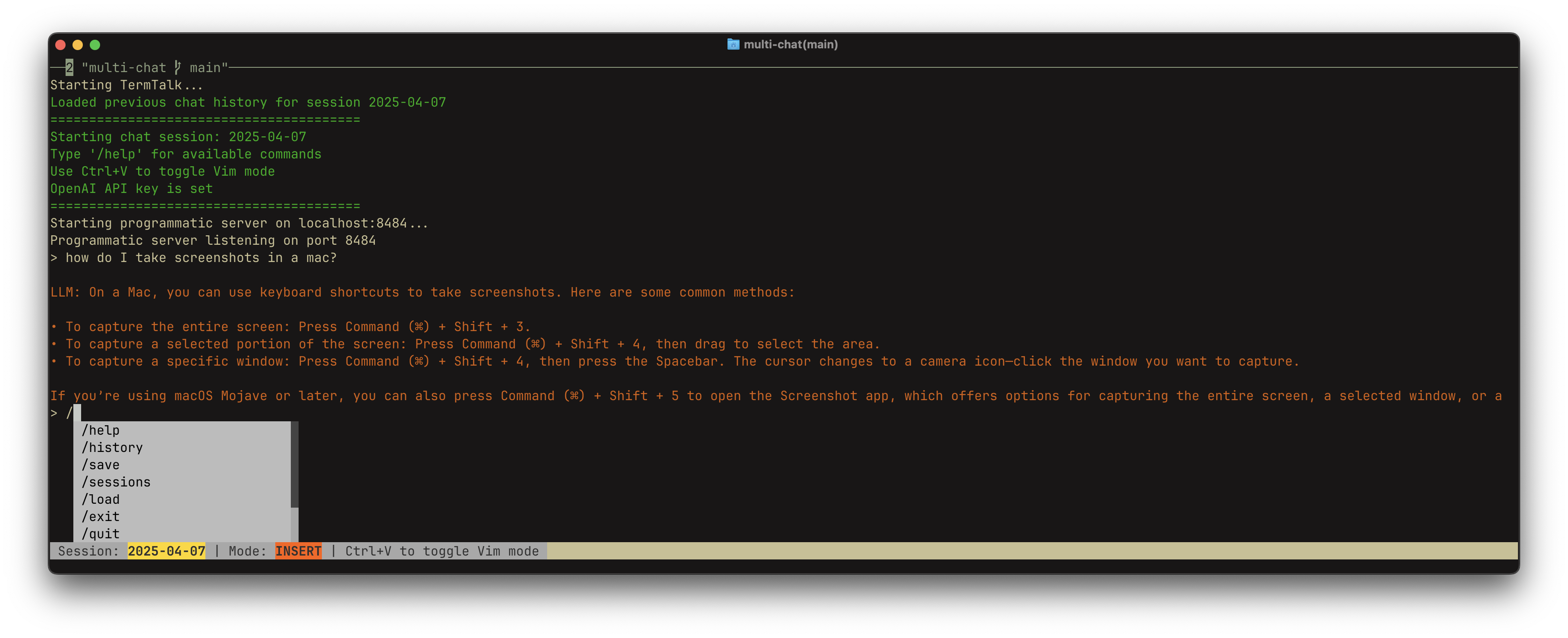Click 'Loaded previous chat history' line

[249, 102]
